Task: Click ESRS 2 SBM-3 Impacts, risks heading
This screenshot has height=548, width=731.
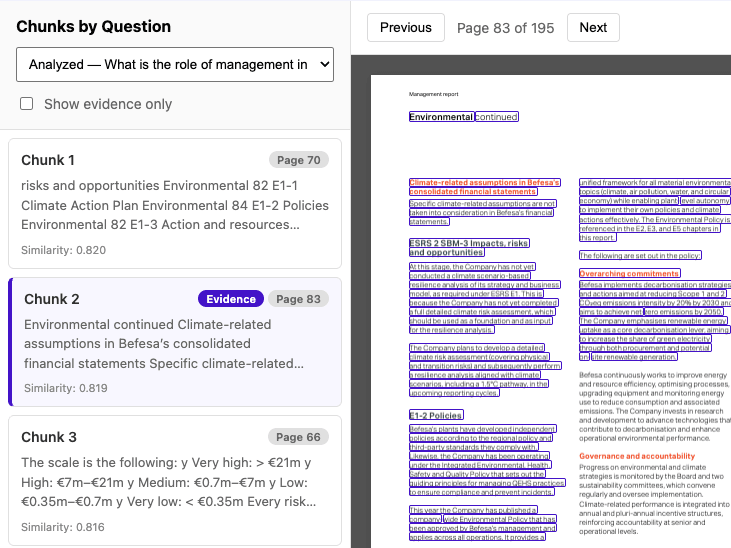Action: pos(469,248)
